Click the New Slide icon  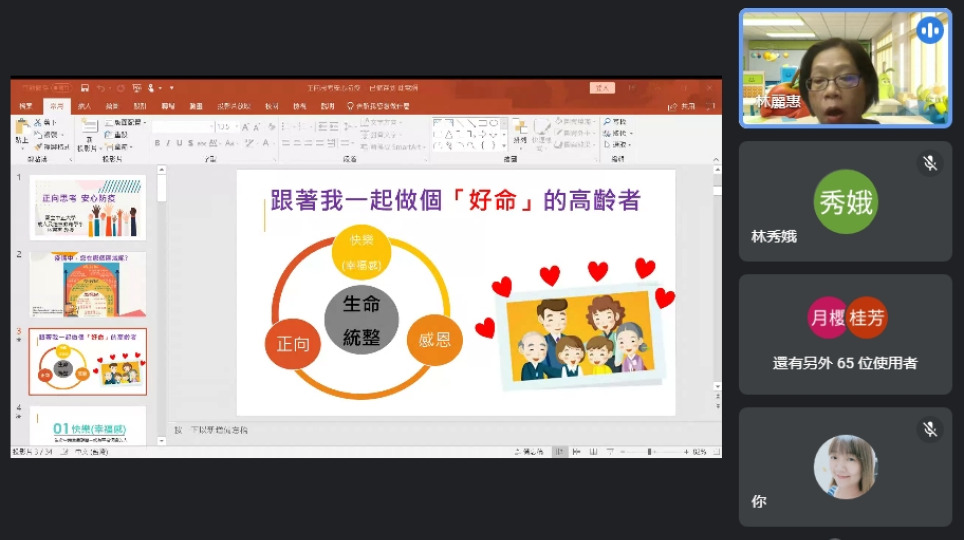88,130
